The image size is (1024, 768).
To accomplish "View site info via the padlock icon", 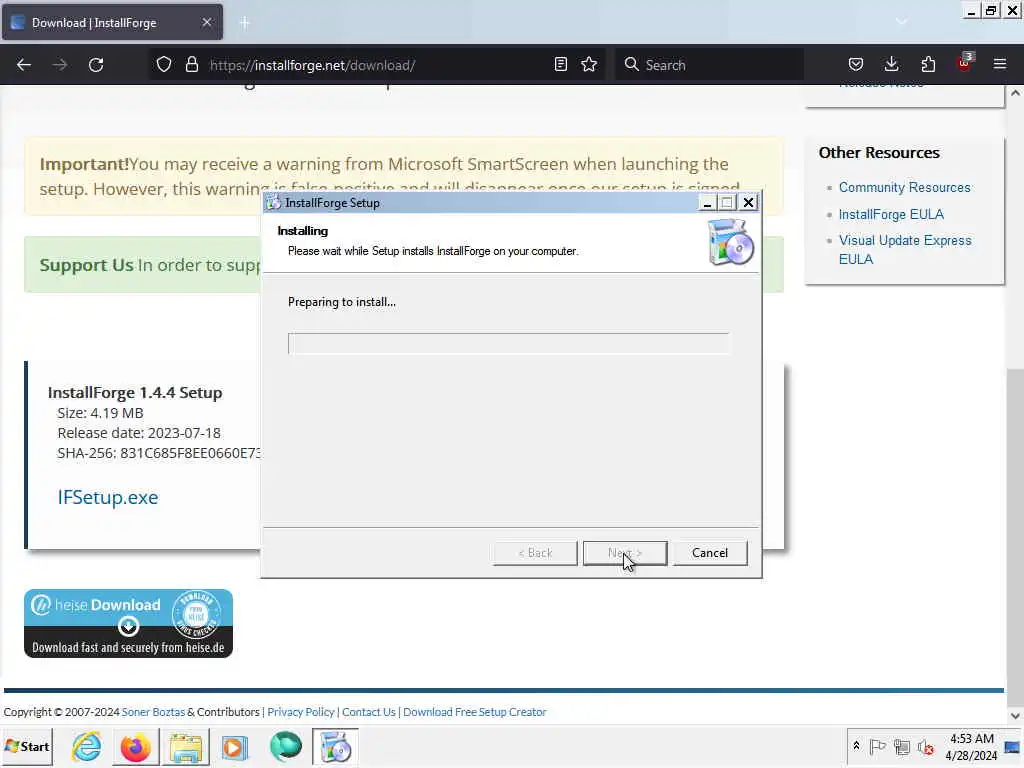I will [191, 65].
